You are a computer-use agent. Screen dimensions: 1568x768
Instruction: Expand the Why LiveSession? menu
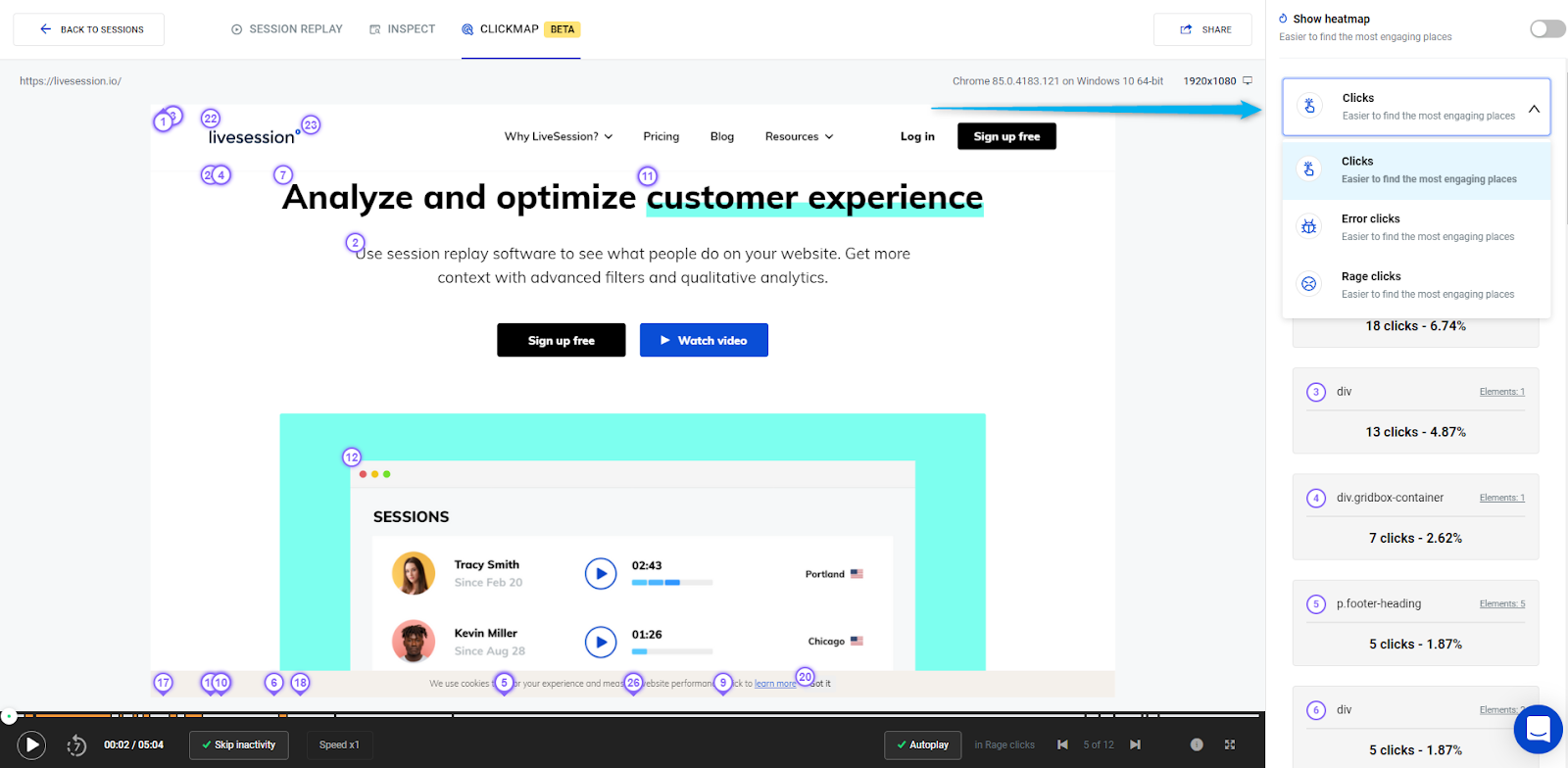tap(559, 136)
